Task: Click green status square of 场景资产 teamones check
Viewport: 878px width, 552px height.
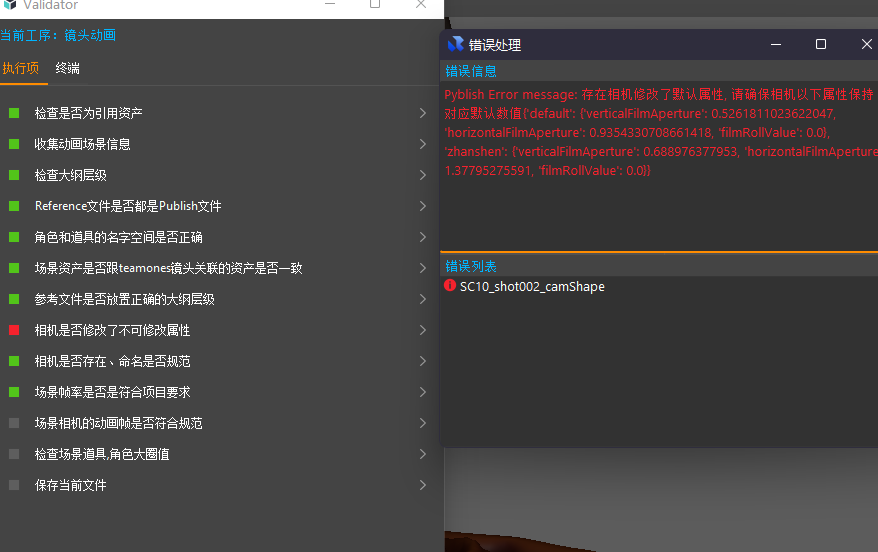Action: 14,268
